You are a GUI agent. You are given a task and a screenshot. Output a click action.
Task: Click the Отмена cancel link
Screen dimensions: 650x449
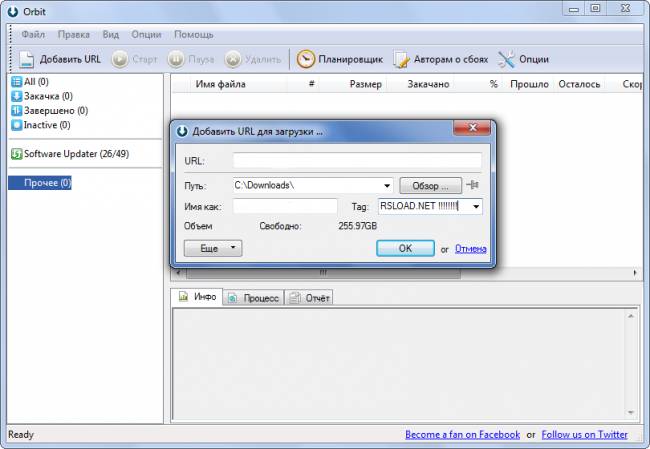click(x=471, y=249)
